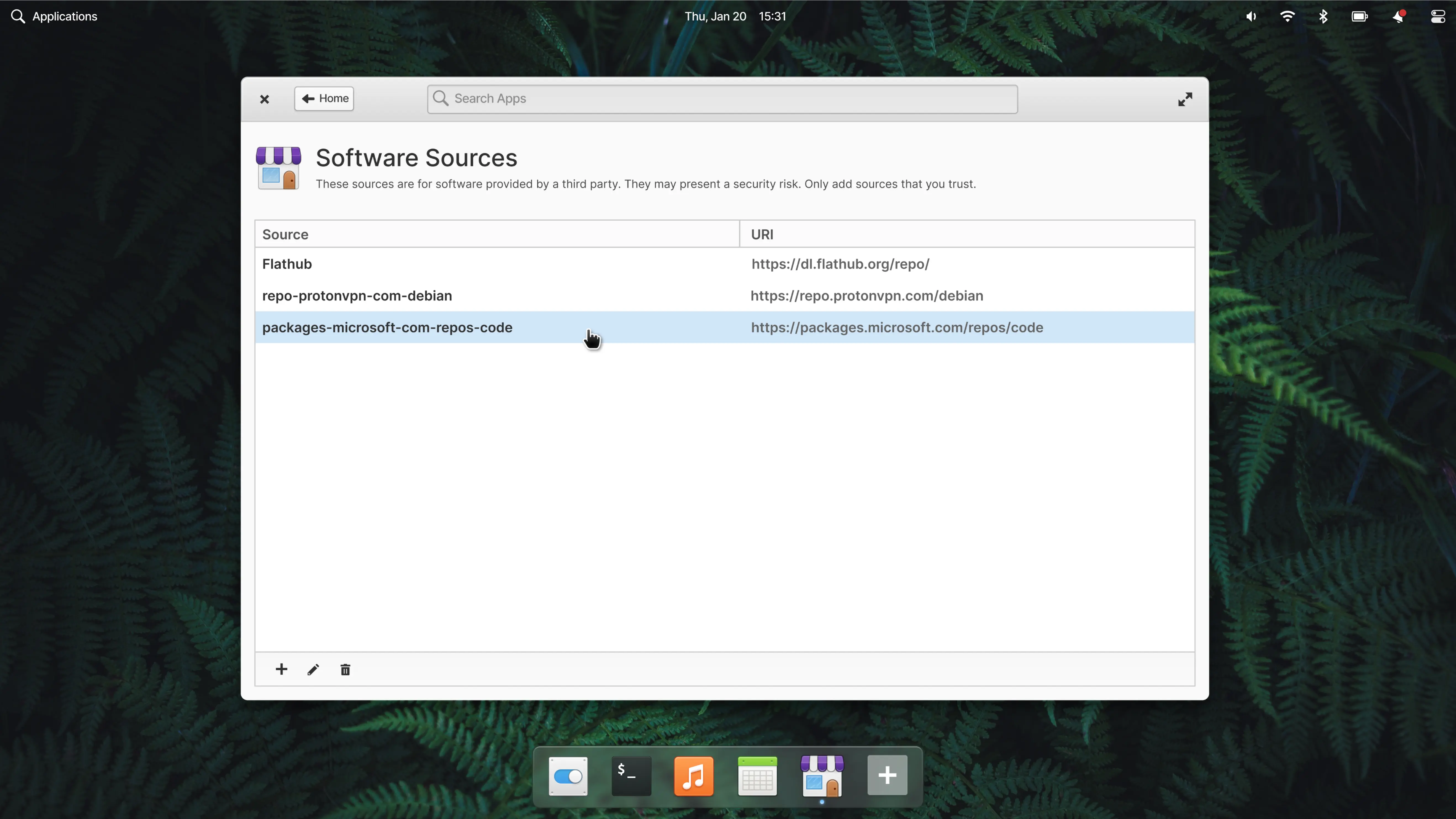The width and height of the screenshot is (1456, 819).
Task: Open Terminal from the dock
Action: click(x=631, y=775)
